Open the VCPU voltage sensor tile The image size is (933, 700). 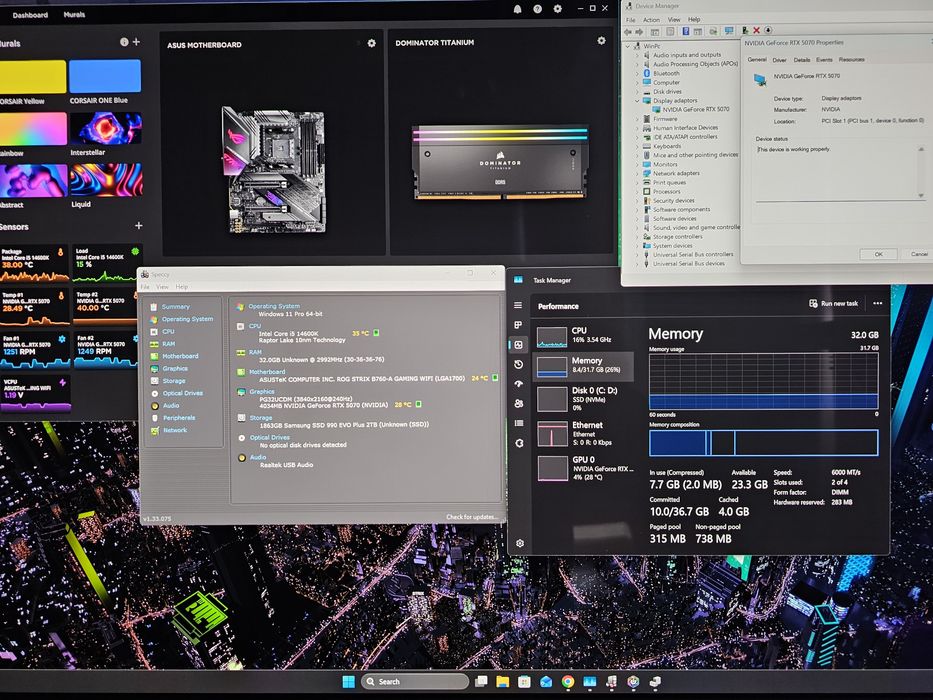pos(35,393)
